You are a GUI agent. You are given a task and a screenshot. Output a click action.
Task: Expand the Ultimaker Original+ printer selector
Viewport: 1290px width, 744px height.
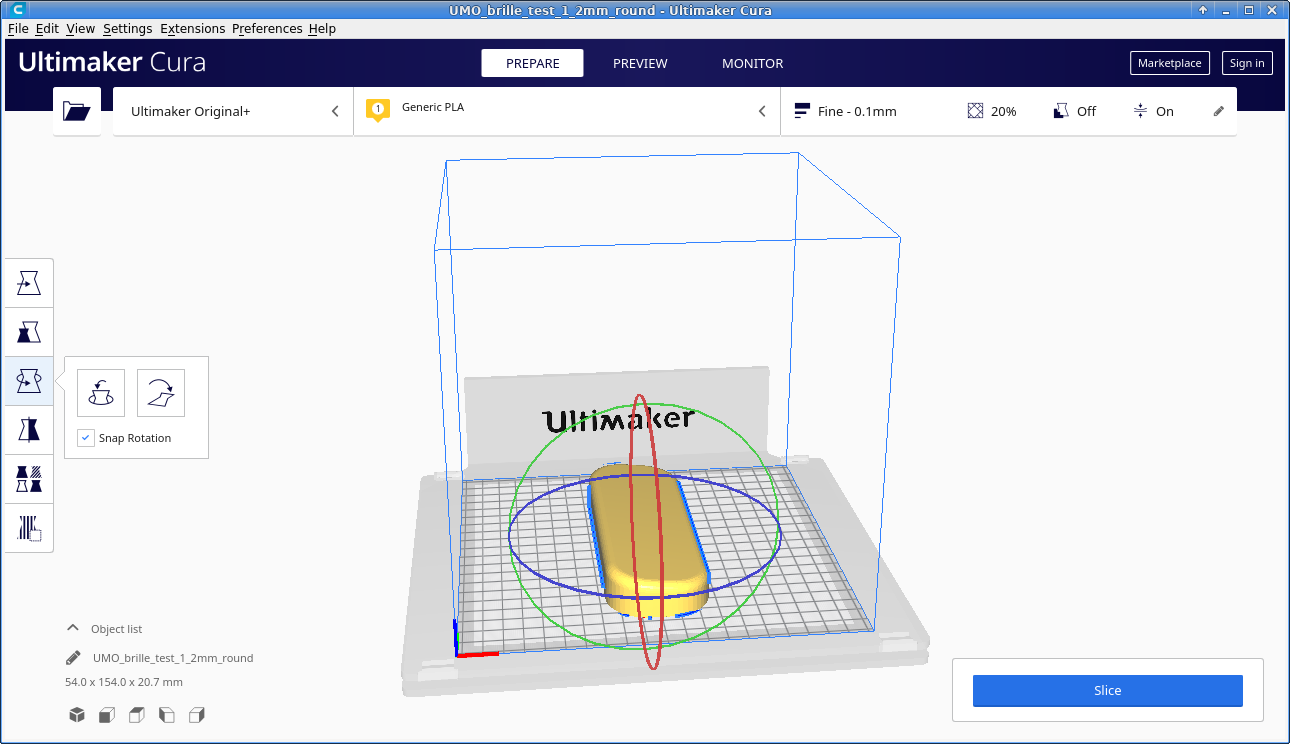[233, 111]
